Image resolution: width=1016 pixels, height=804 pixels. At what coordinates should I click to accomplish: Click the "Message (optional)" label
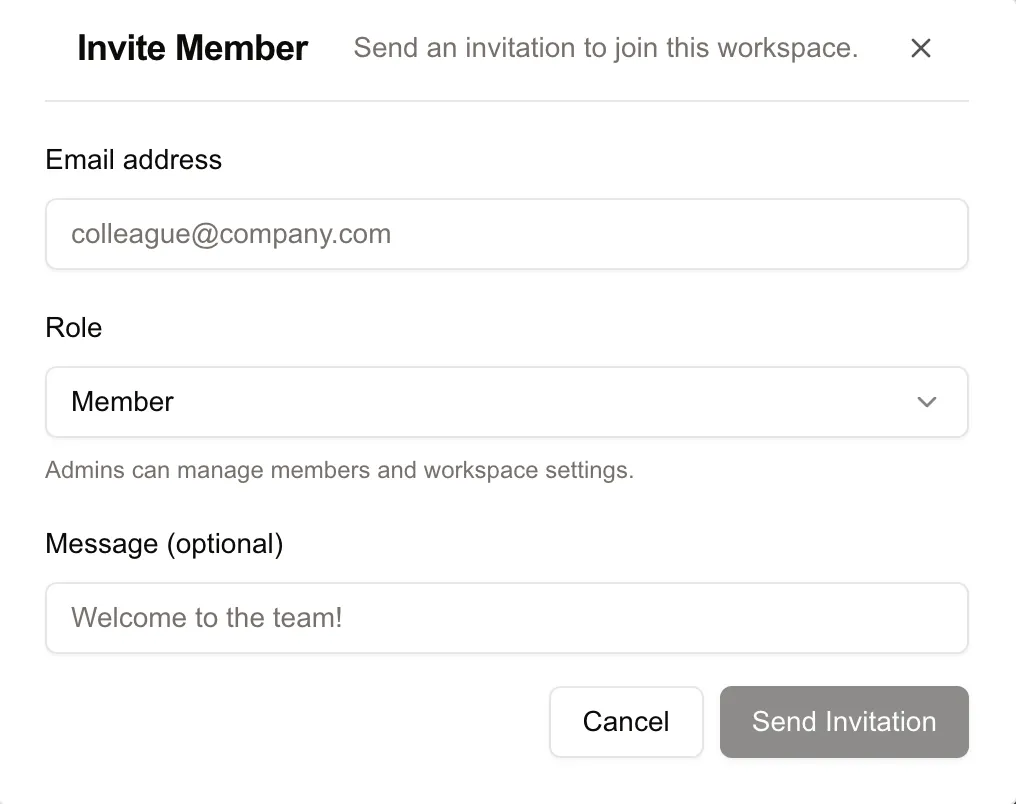click(164, 544)
